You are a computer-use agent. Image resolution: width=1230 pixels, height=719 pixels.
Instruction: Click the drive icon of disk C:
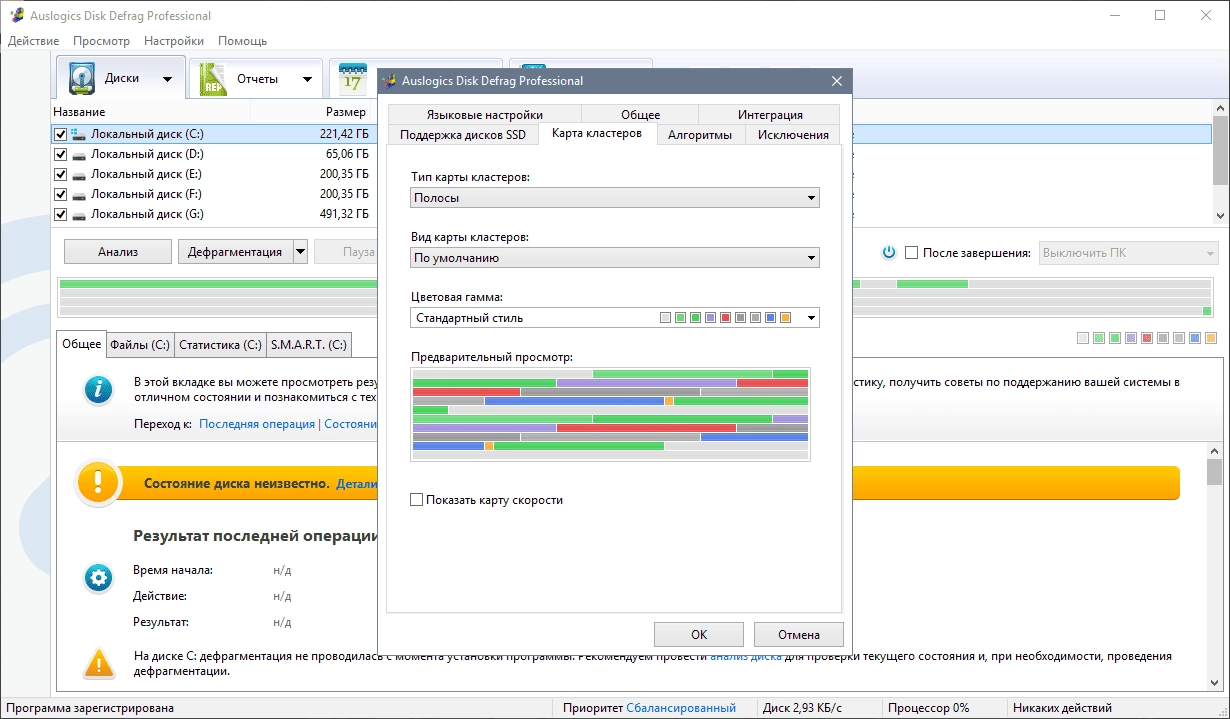point(79,134)
